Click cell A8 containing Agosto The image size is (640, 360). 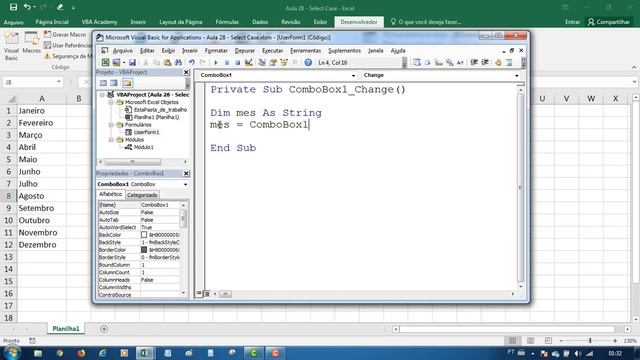(42, 196)
